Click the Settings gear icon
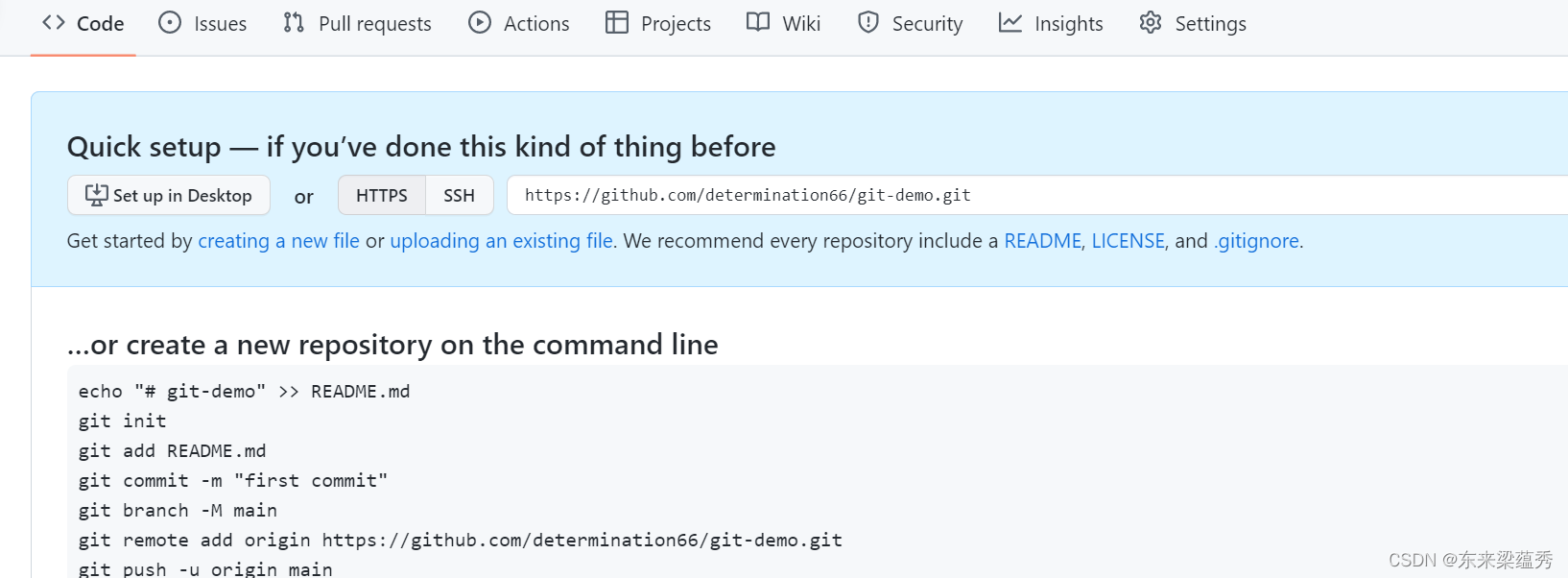This screenshot has height=578, width=1568. pyautogui.click(x=1149, y=22)
